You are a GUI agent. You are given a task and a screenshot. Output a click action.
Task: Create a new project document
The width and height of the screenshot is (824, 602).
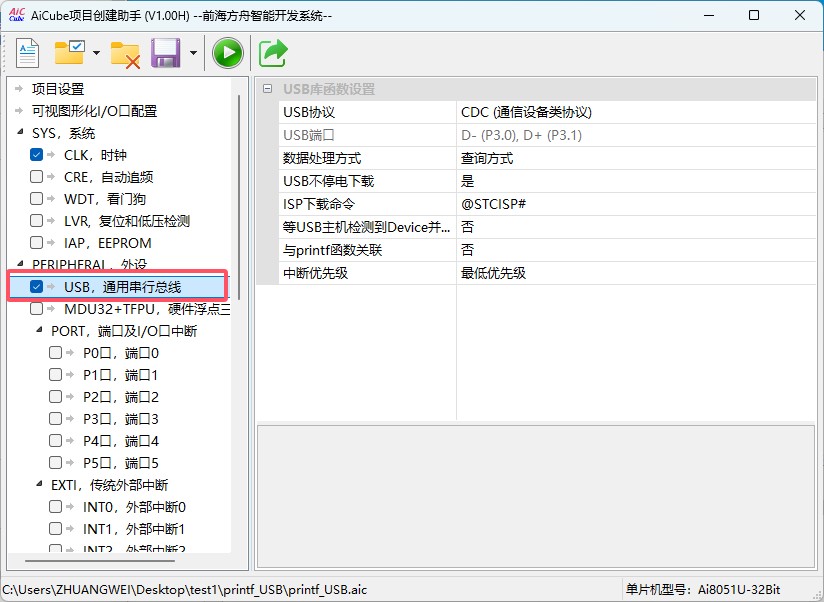pyautogui.click(x=27, y=53)
